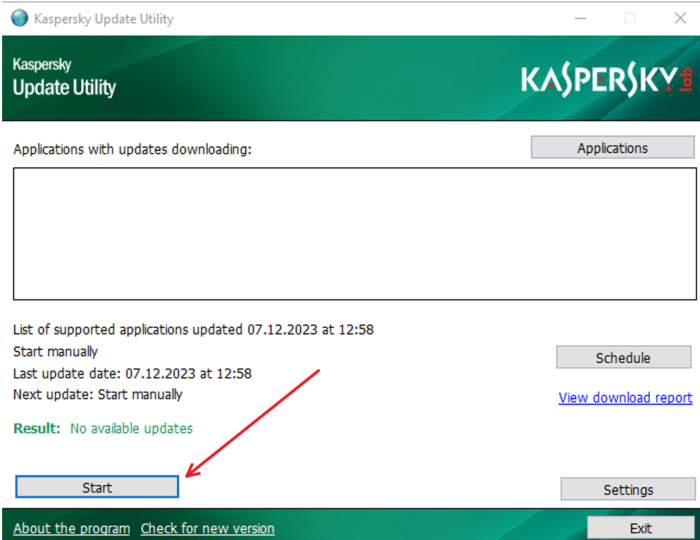Open the Applications selection dialog
The width and height of the screenshot is (700, 540).
[612, 148]
